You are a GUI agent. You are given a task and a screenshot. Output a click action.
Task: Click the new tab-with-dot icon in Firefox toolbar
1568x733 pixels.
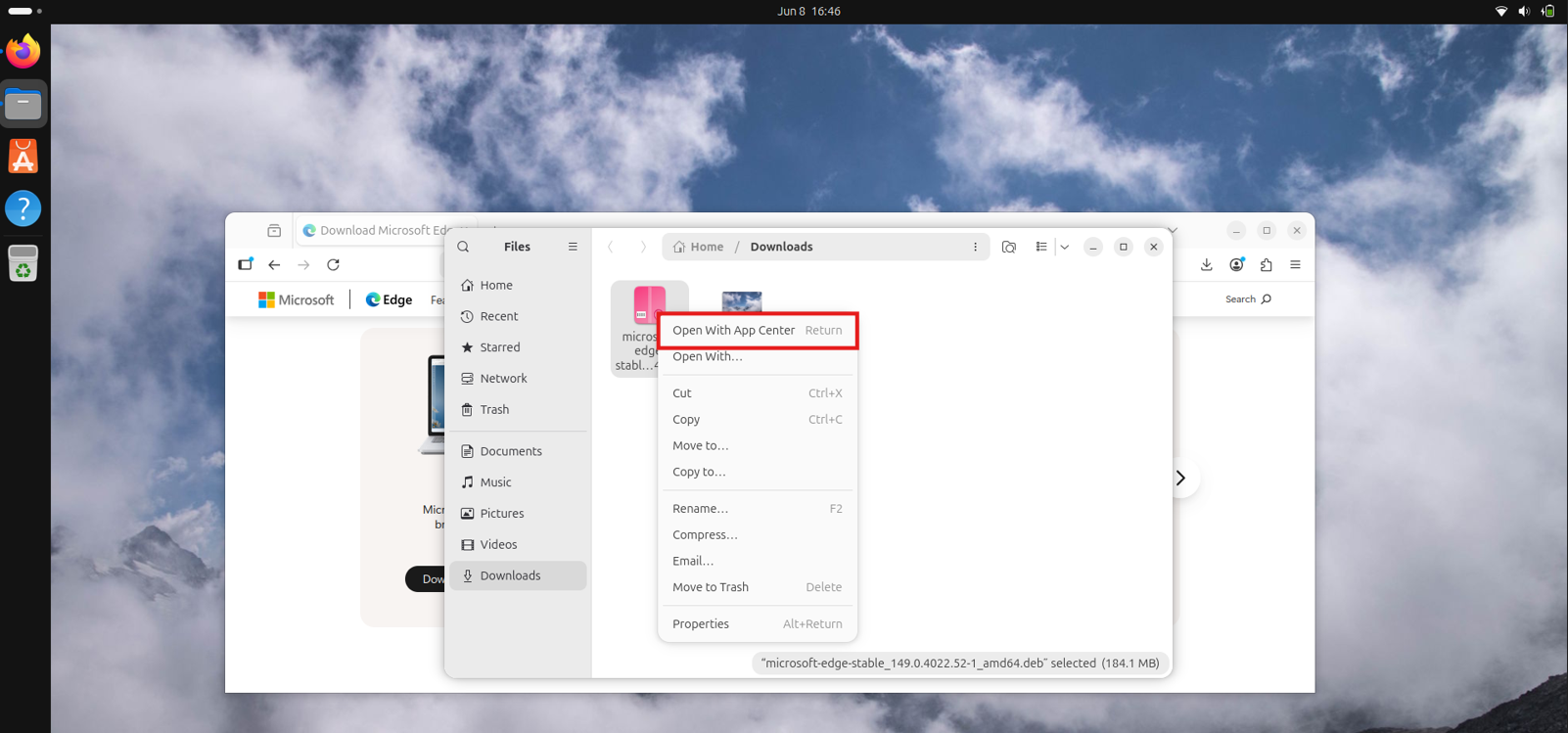(246, 264)
